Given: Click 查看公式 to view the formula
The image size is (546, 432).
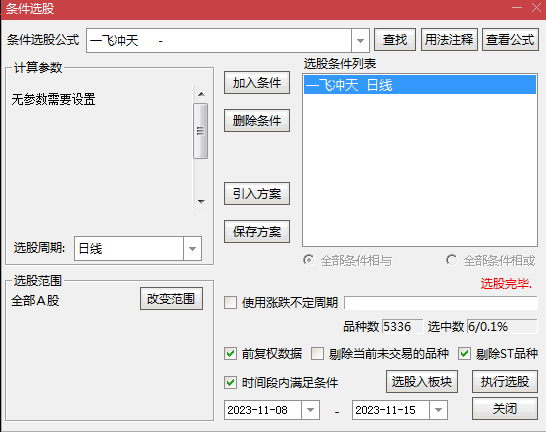Looking at the screenshot, I should pos(510,40).
